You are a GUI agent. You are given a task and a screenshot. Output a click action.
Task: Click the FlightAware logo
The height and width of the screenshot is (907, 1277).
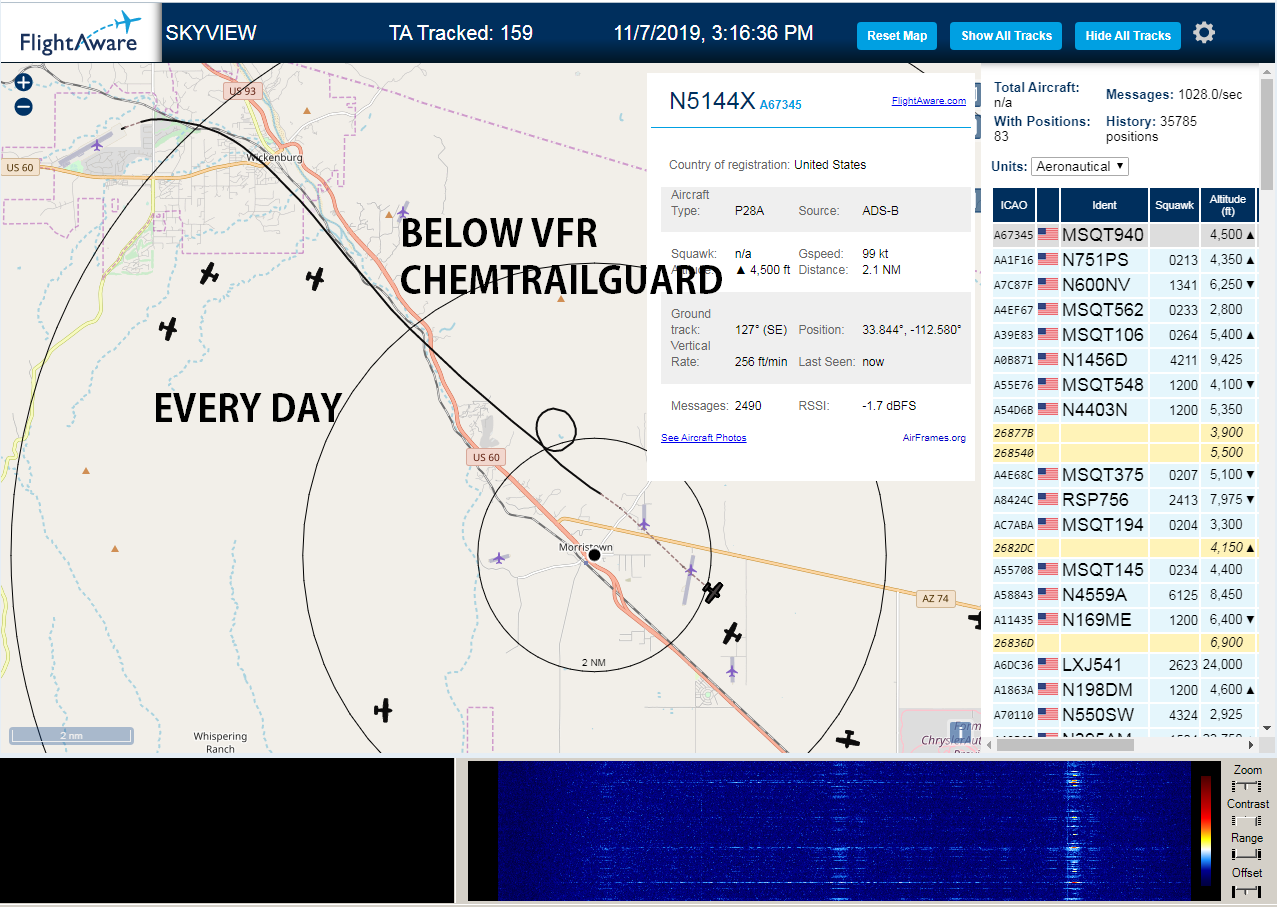tap(80, 33)
